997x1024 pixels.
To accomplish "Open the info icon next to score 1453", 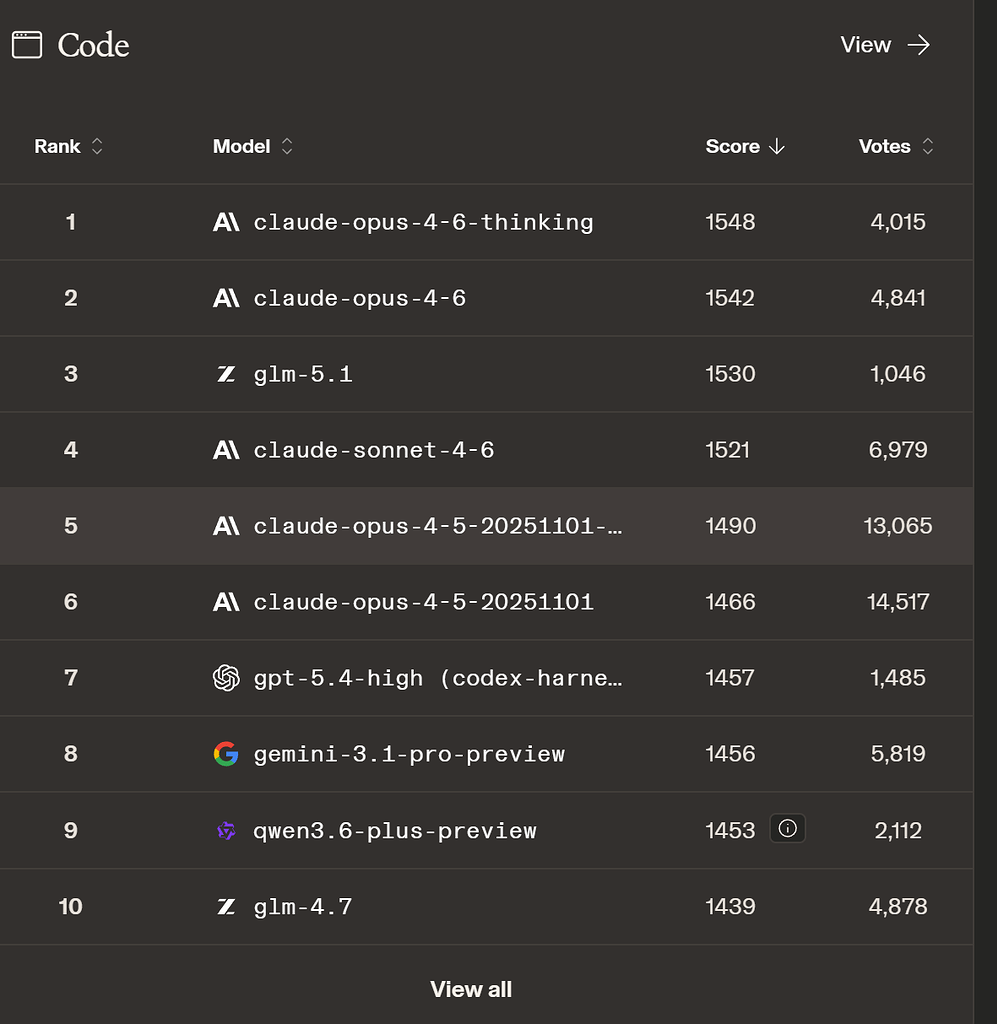I will tap(787, 829).
